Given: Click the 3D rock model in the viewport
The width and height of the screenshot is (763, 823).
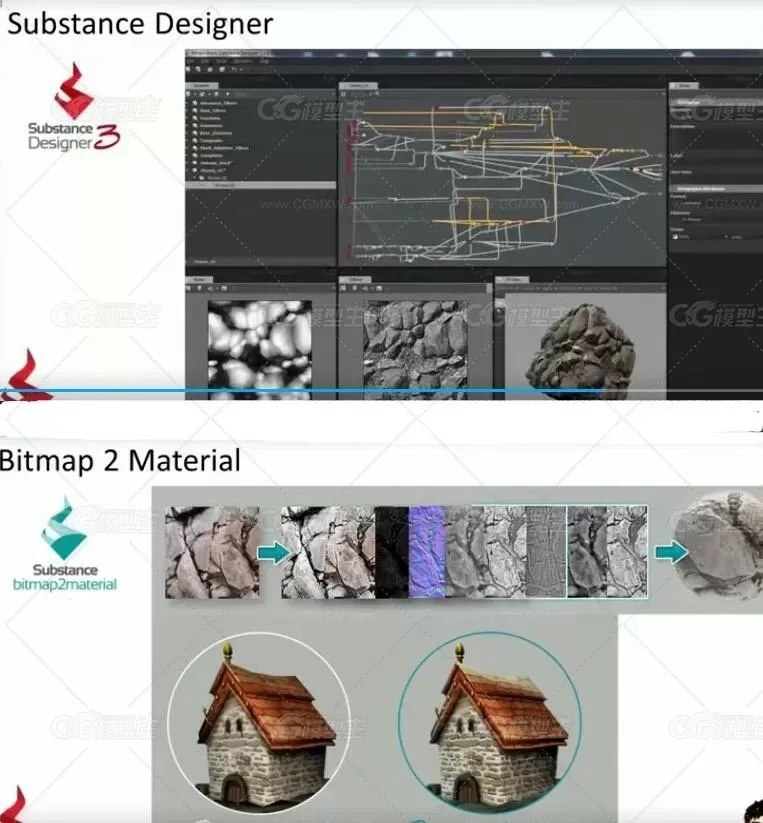Looking at the screenshot, I should (x=579, y=351).
